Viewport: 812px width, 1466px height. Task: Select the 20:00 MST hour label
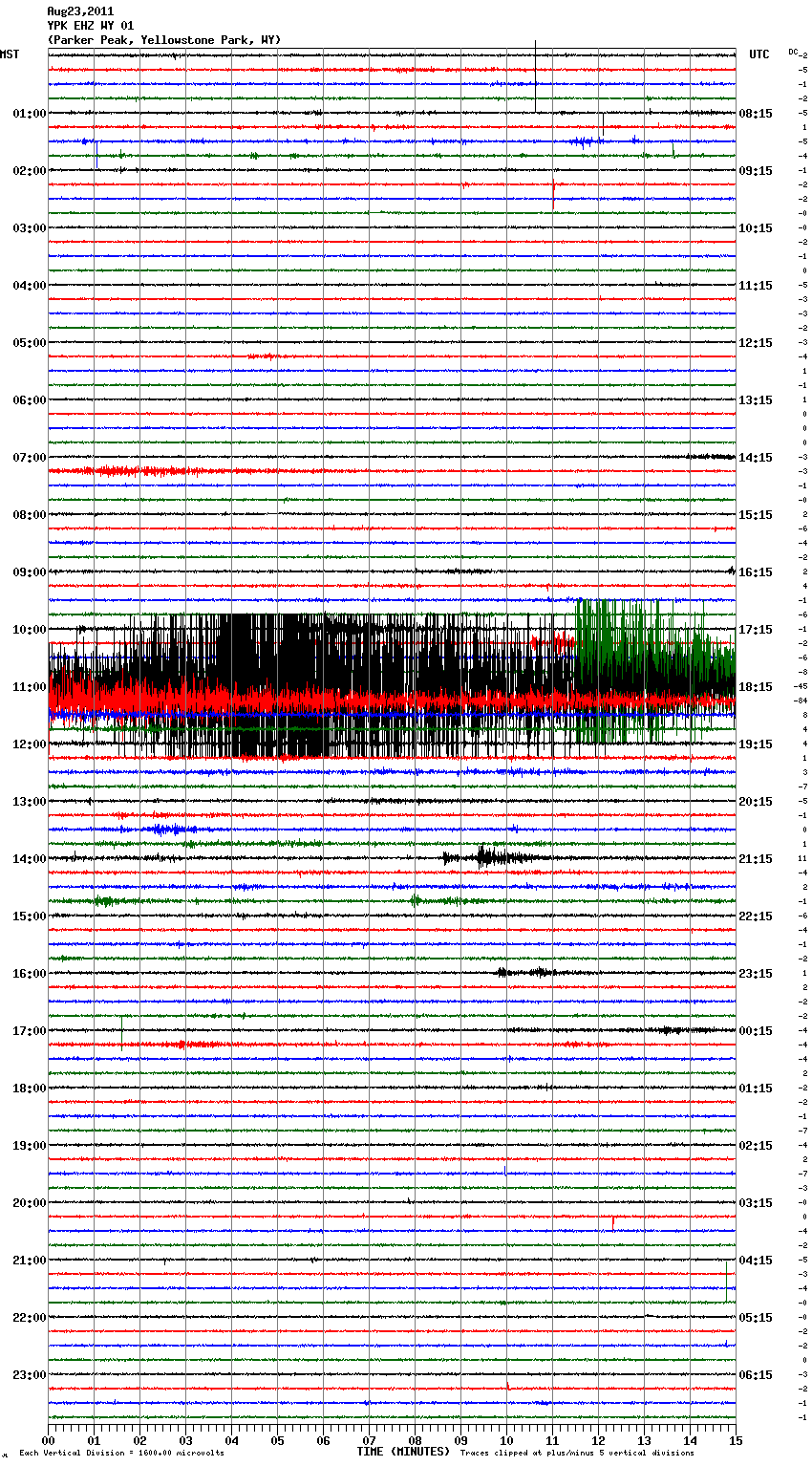click(30, 1203)
